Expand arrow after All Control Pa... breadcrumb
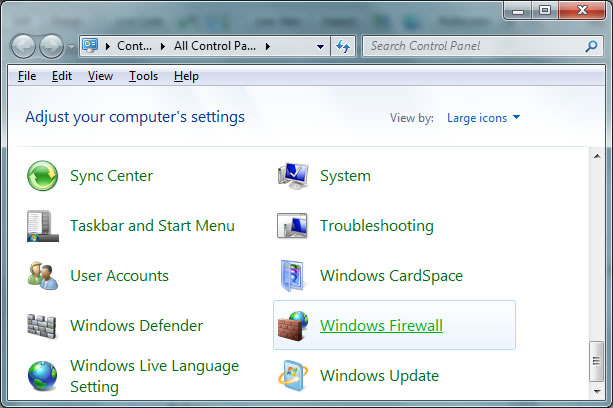Screen dimensions: 613x408 (x=268, y=47)
